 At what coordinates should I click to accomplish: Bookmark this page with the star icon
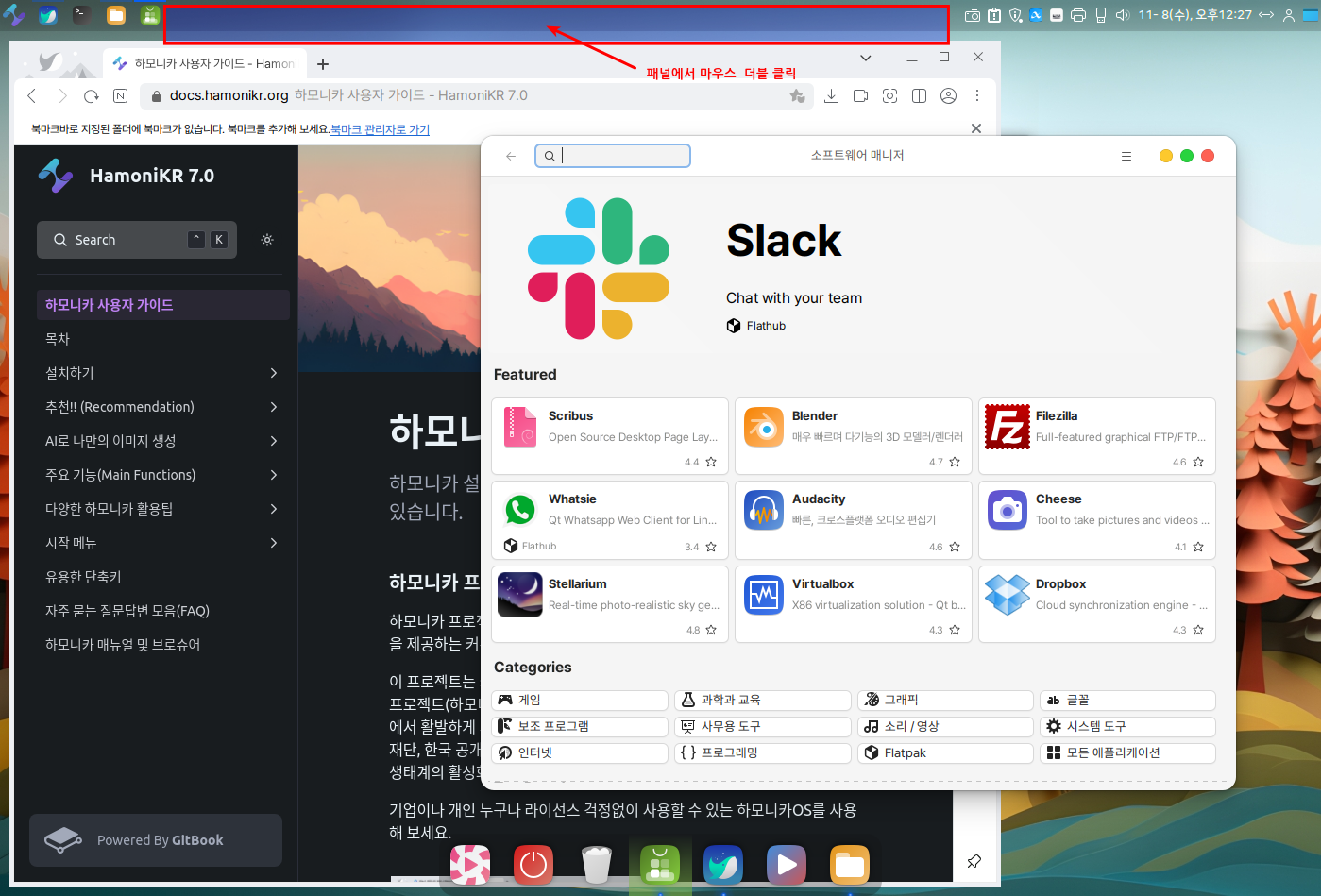coord(798,95)
